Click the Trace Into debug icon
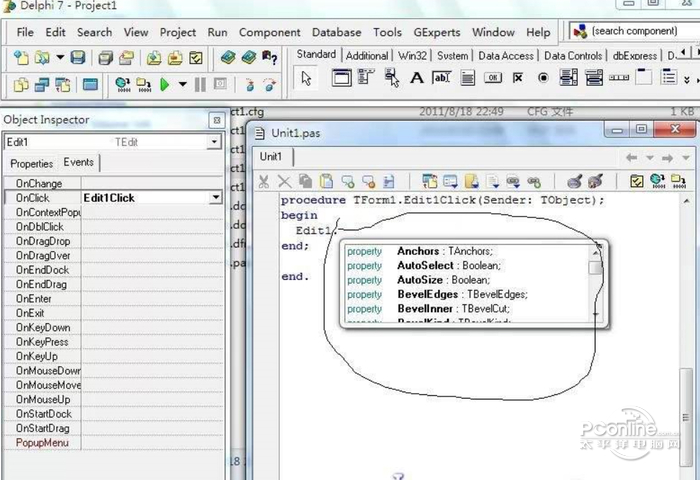 250,84
